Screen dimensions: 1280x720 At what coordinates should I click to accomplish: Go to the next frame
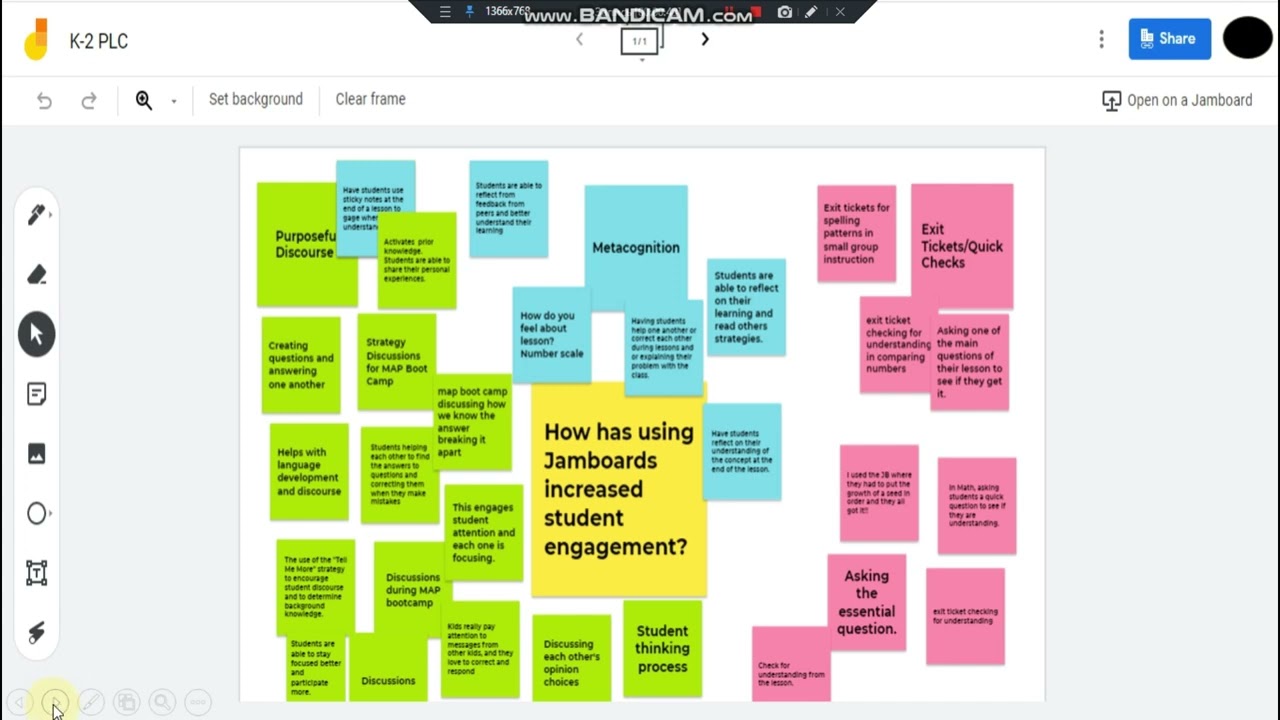pos(705,39)
